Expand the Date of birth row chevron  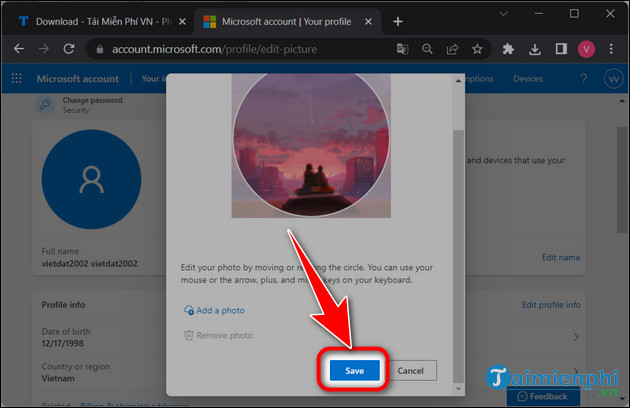coord(575,337)
